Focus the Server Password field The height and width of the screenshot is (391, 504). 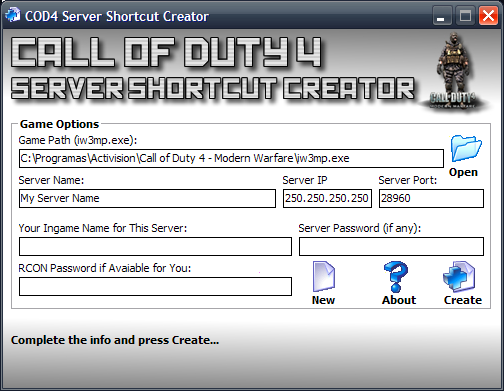[x=391, y=246]
